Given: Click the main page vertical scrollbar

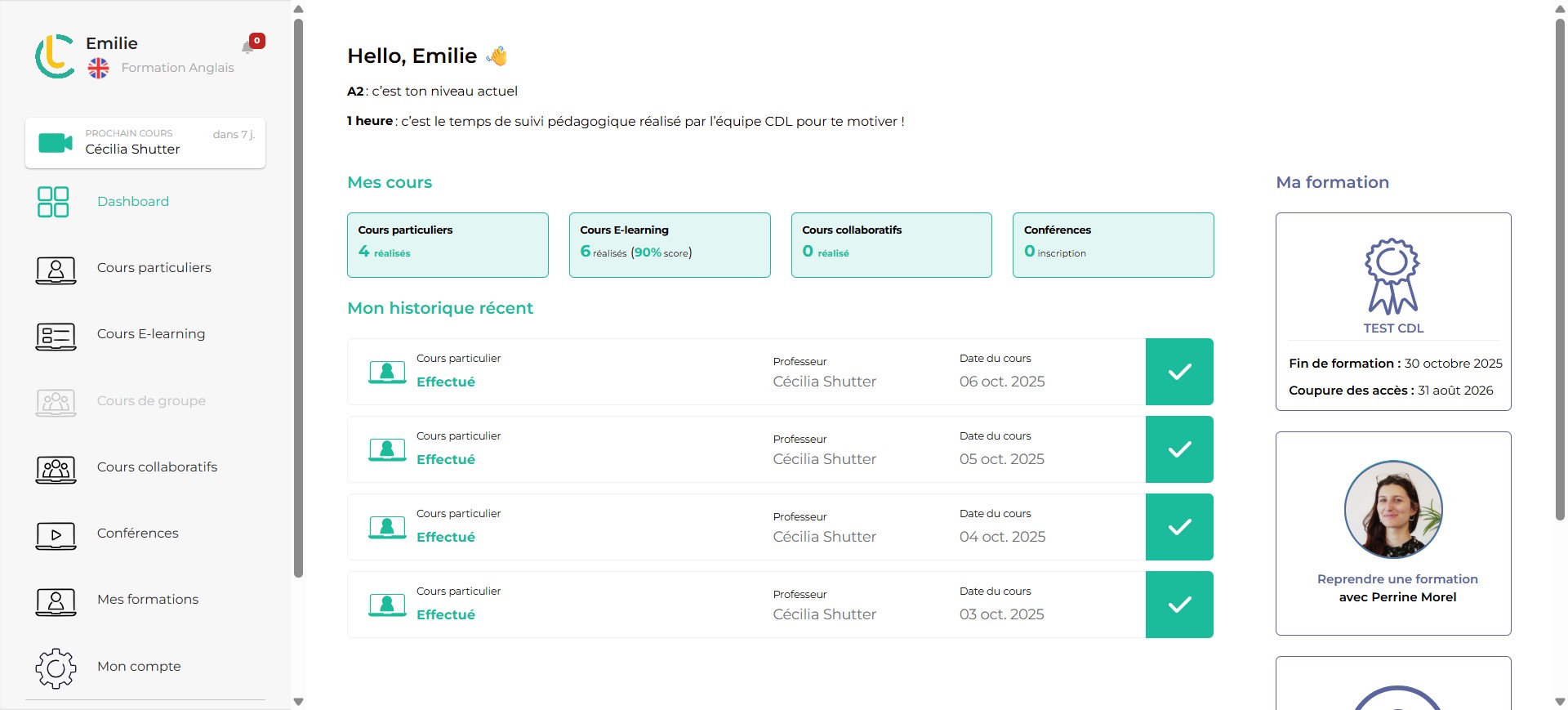Looking at the screenshot, I should click(1560, 270).
